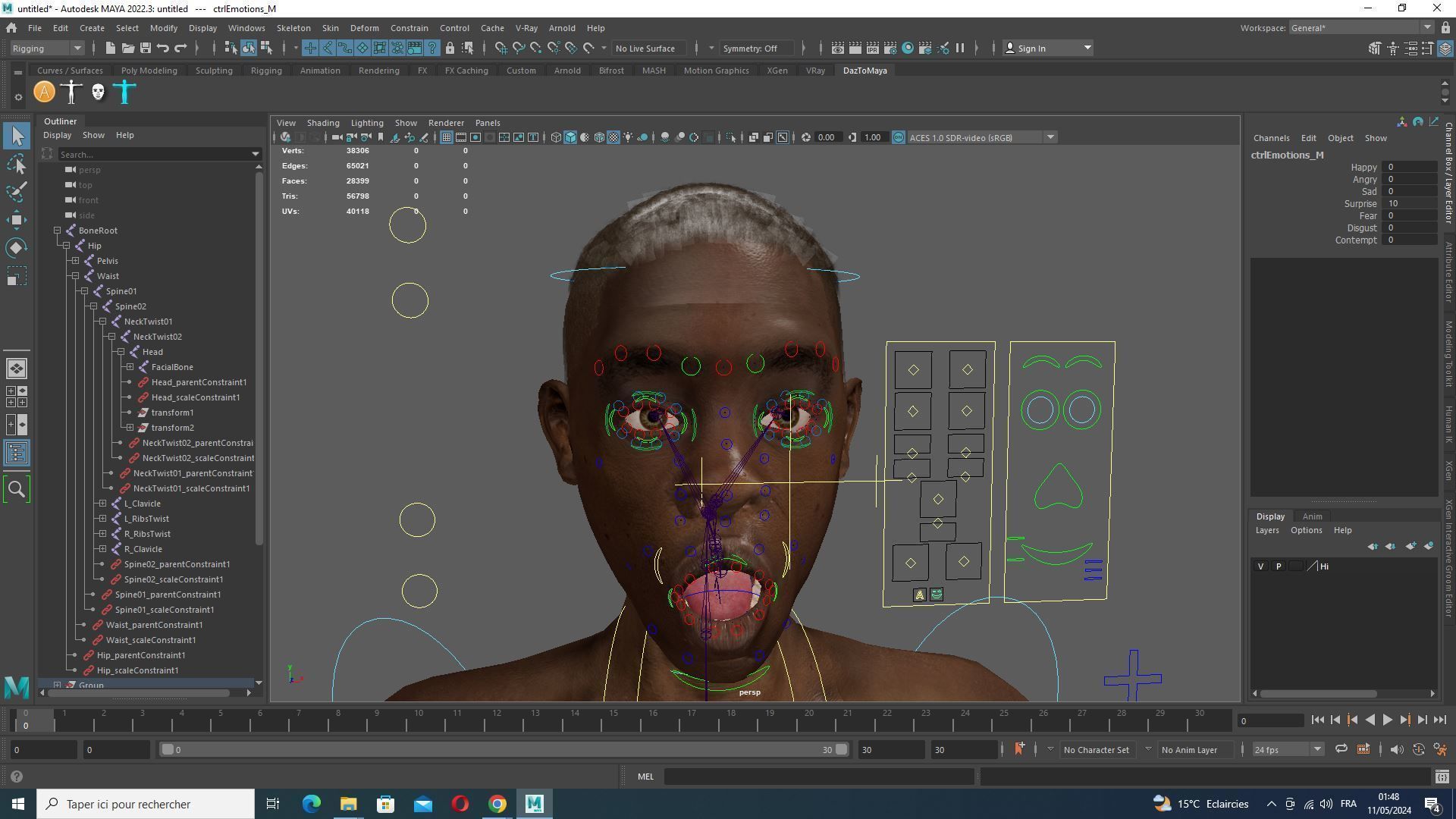Select the Select Tool arrow in toolbox
The width and height of the screenshot is (1456, 819).
click(x=17, y=136)
